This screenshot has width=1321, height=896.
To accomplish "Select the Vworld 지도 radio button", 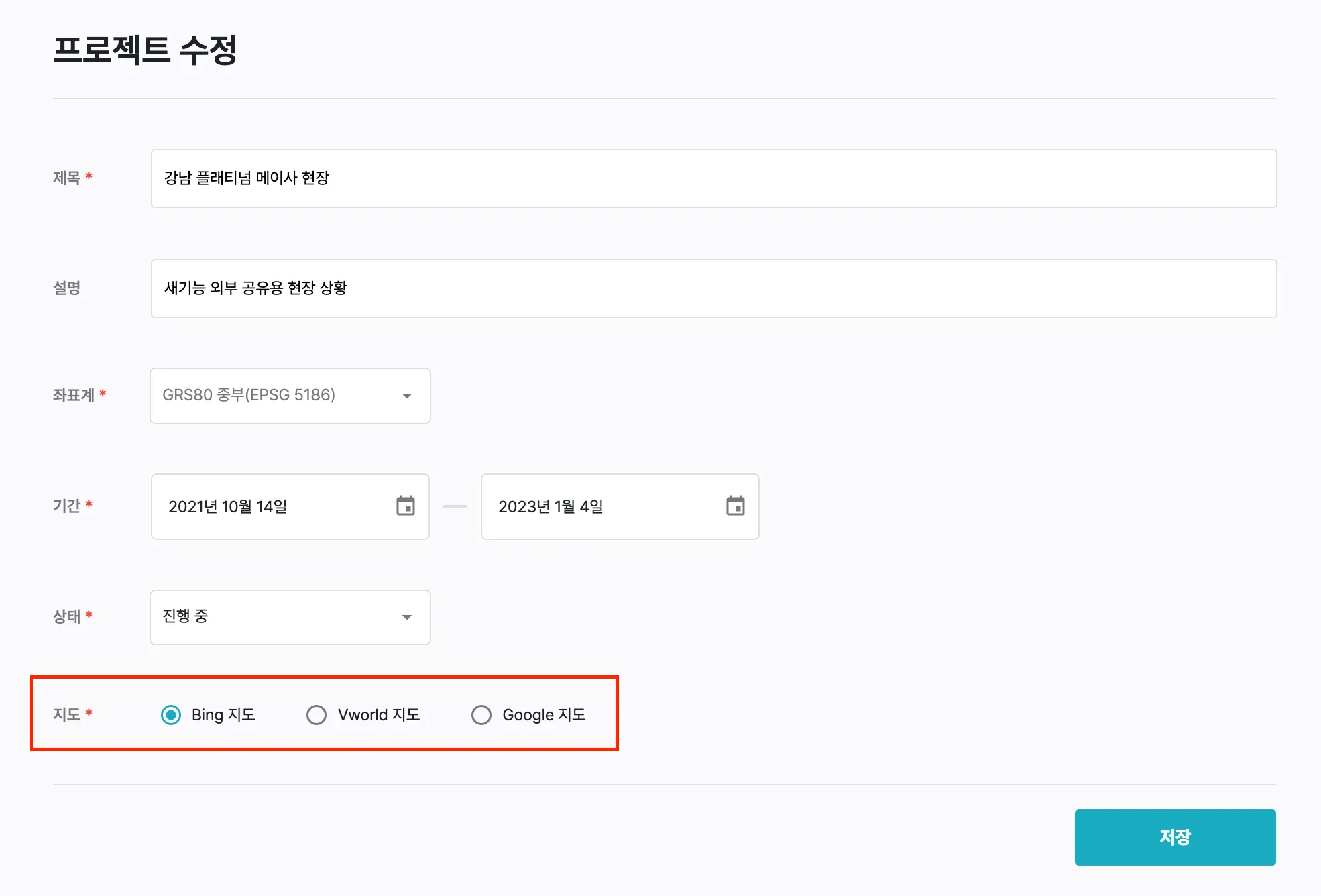I will 317,715.
